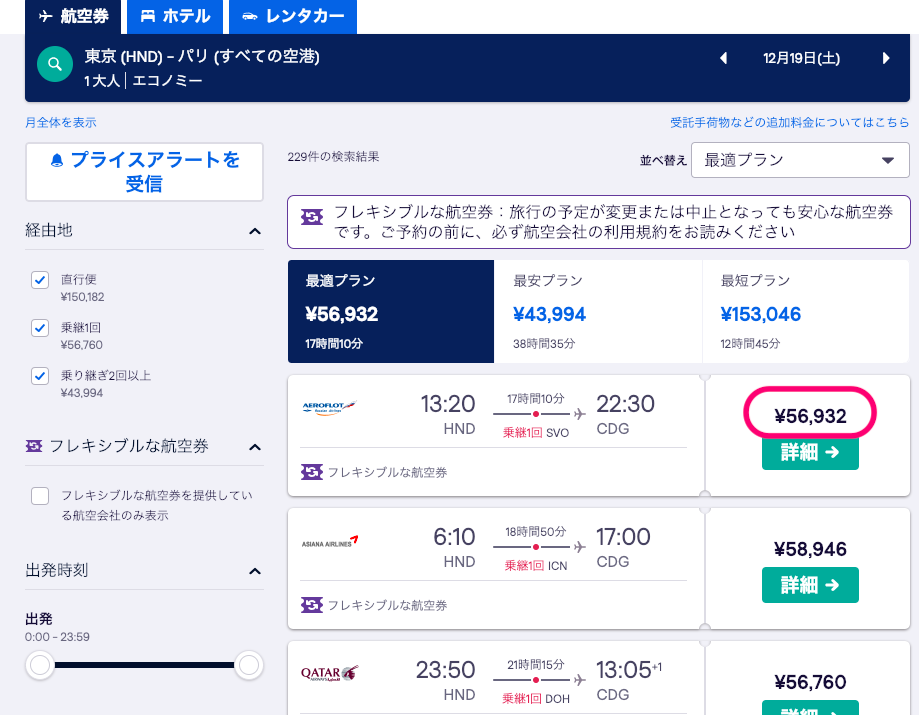This screenshot has width=919, height=715.
Task: Enable flexible-ticket airlines only checkbox
Action: tap(40, 496)
